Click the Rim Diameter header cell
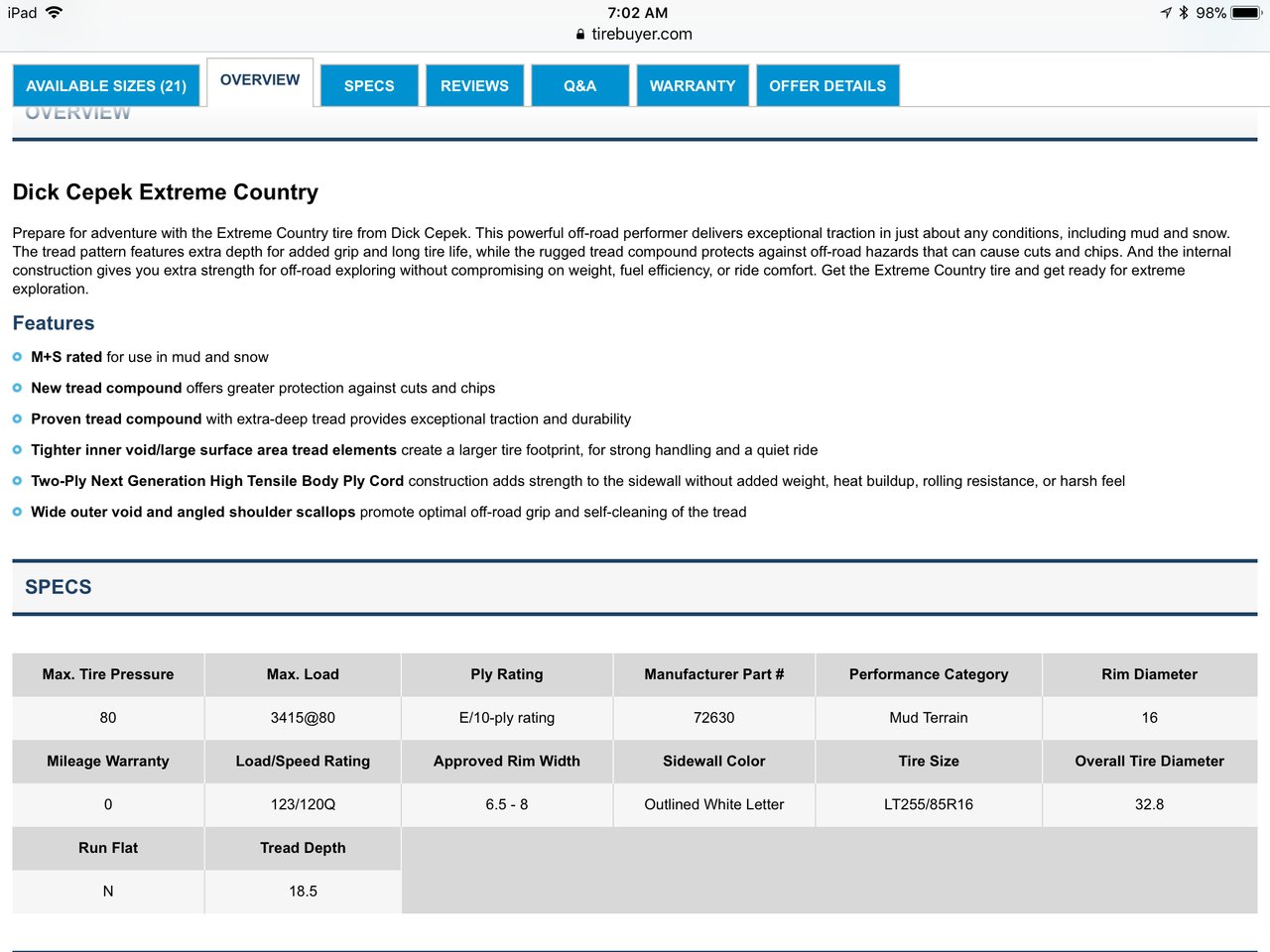1270x952 pixels. coord(1150,674)
